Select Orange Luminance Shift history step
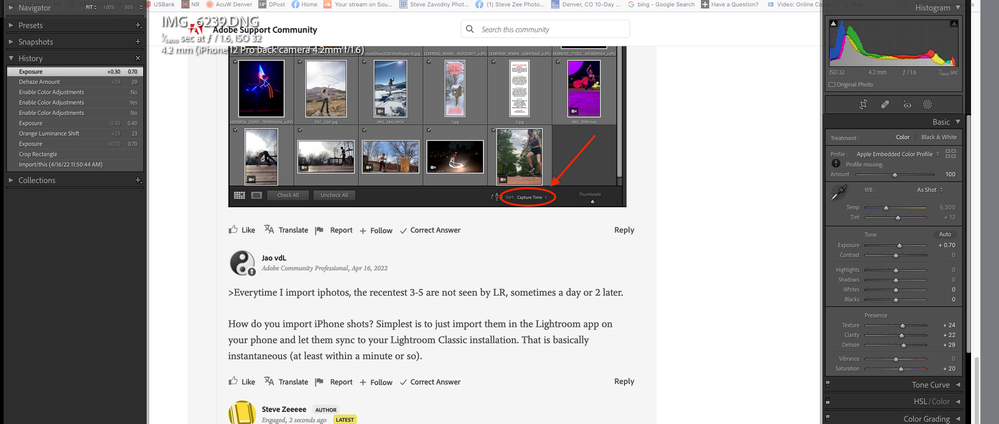The height and width of the screenshot is (424, 999). click(x=75, y=134)
